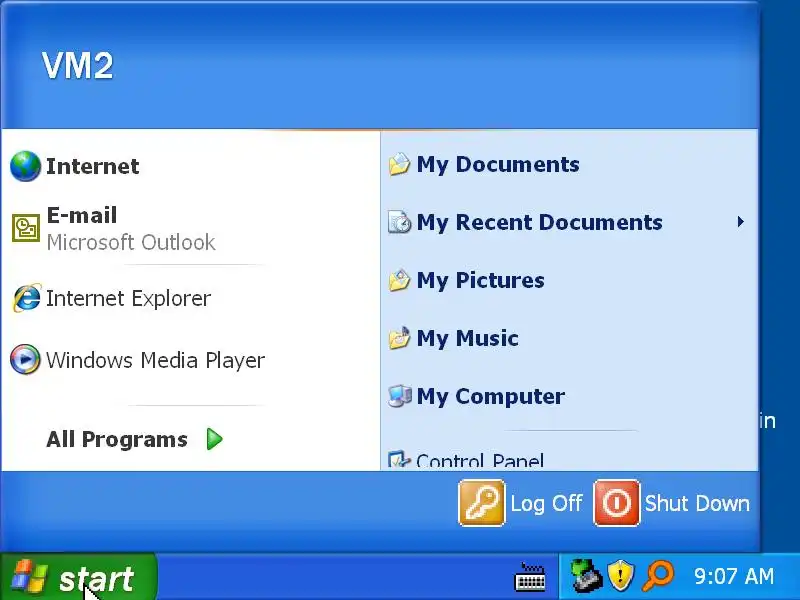Click the My Music folder icon
Screen dimensions: 800x600
pos(399,338)
